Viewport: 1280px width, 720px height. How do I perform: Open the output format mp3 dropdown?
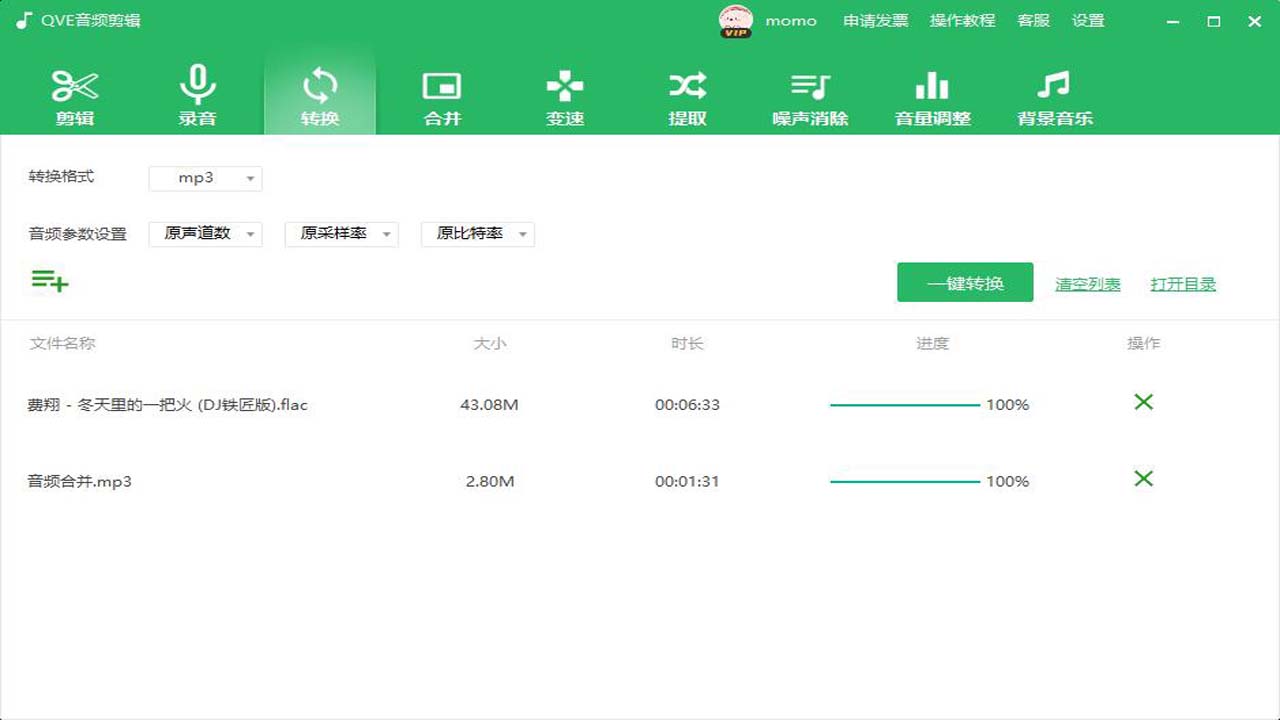(205, 179)
